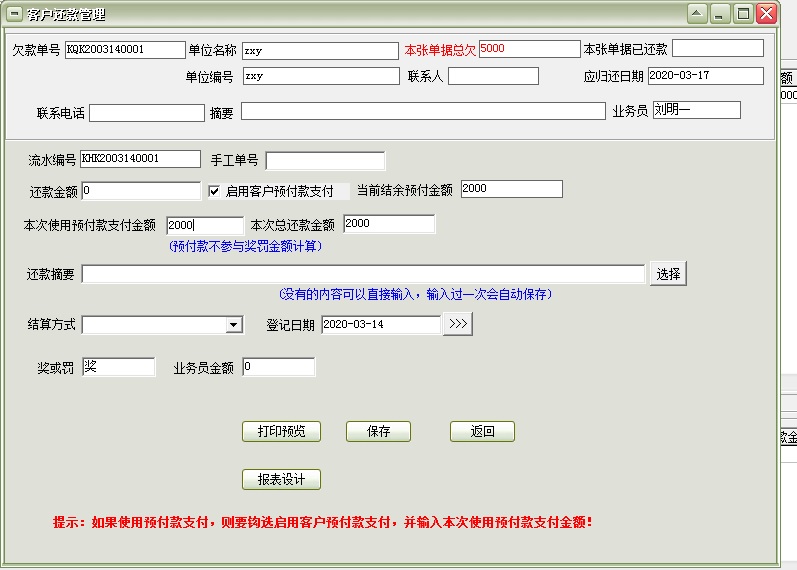Screen dimensions: 797x570
Task: Click the >>> date picker button
Action: (x=457, y=324)
